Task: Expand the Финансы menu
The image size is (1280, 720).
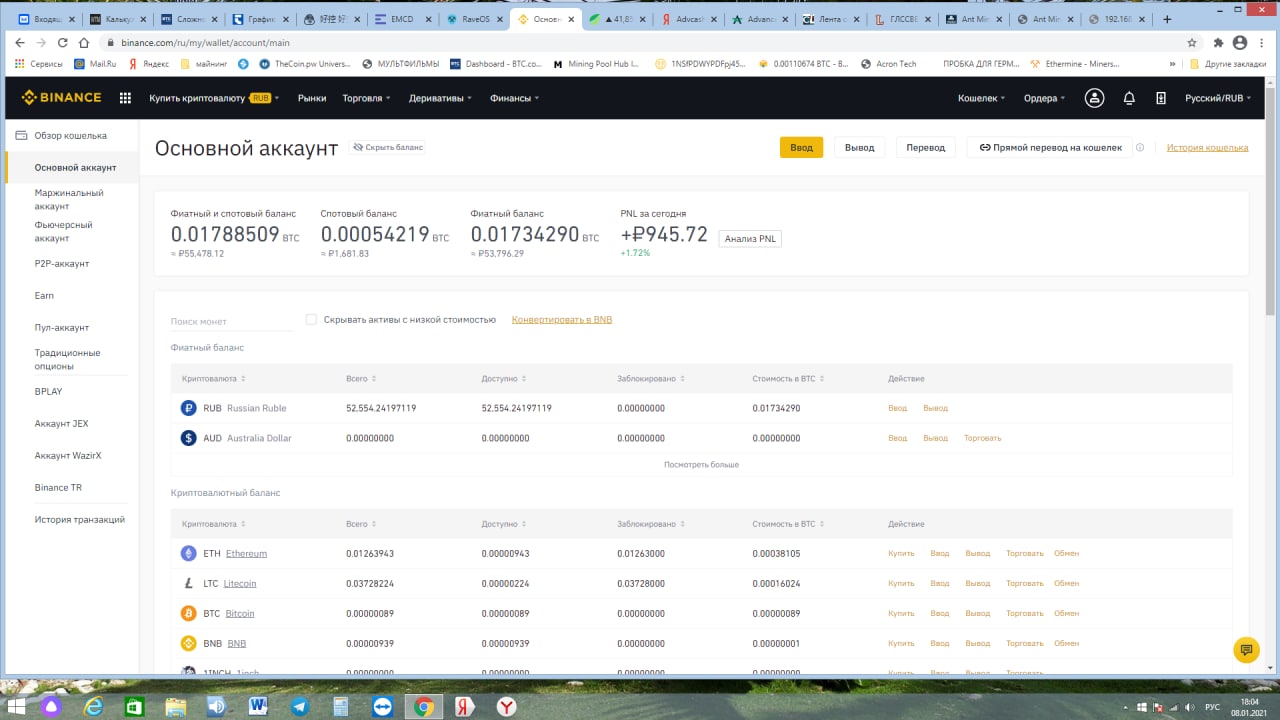Action: [x=514, y=98]
